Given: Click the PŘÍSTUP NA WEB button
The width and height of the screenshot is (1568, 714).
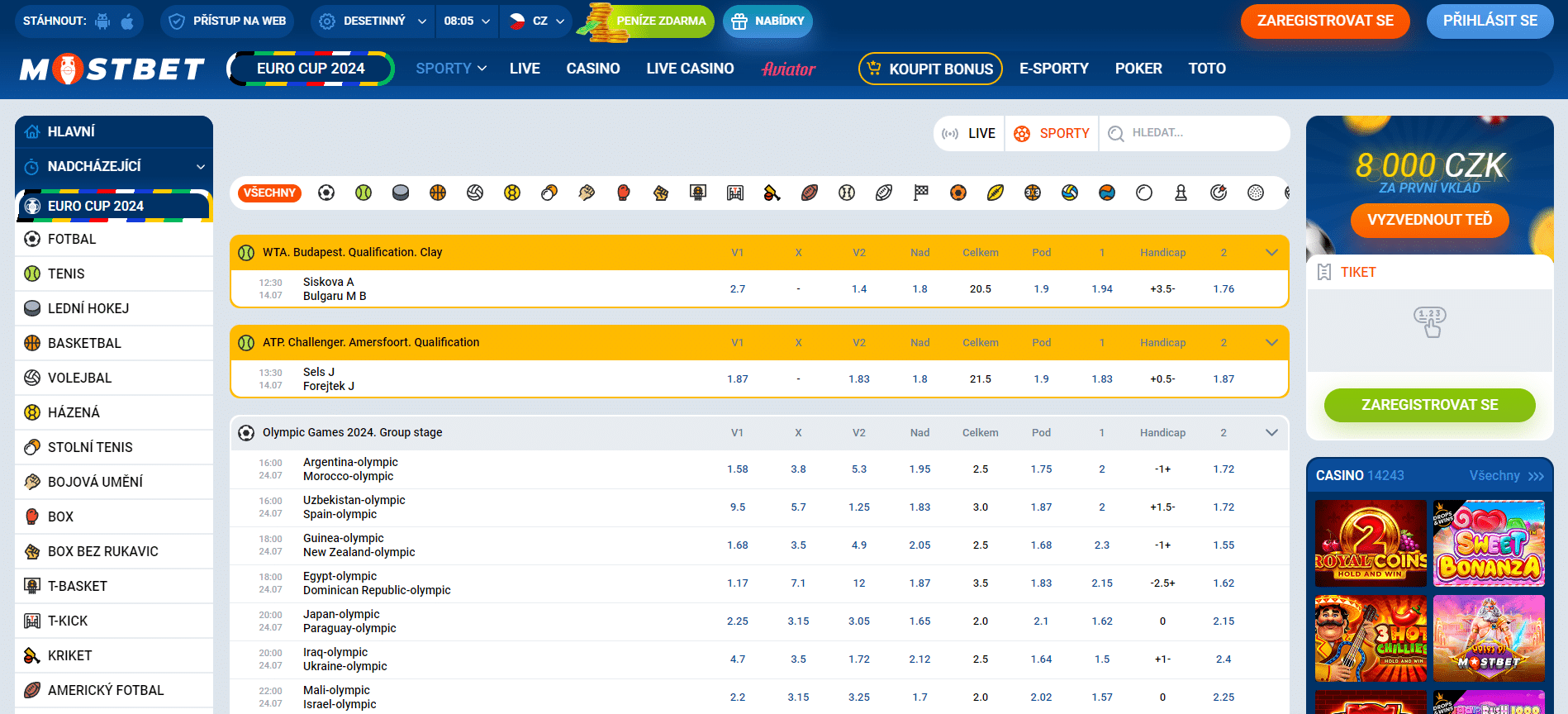Looking at the screenshot, I should [x=226, y=21].
